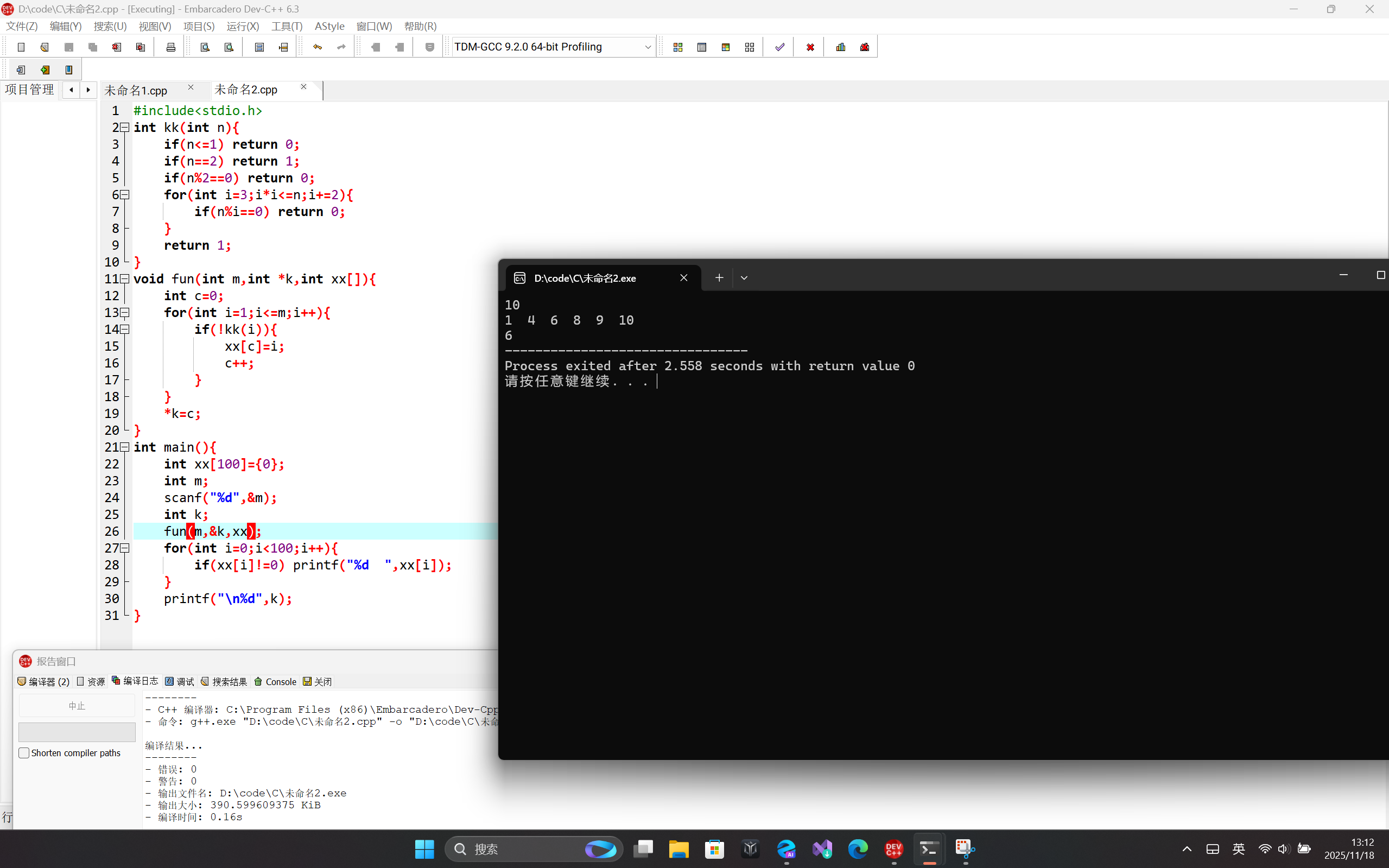Collapse the main function fold at line 21
This screenshot has height=868, width=1389.
124,447
